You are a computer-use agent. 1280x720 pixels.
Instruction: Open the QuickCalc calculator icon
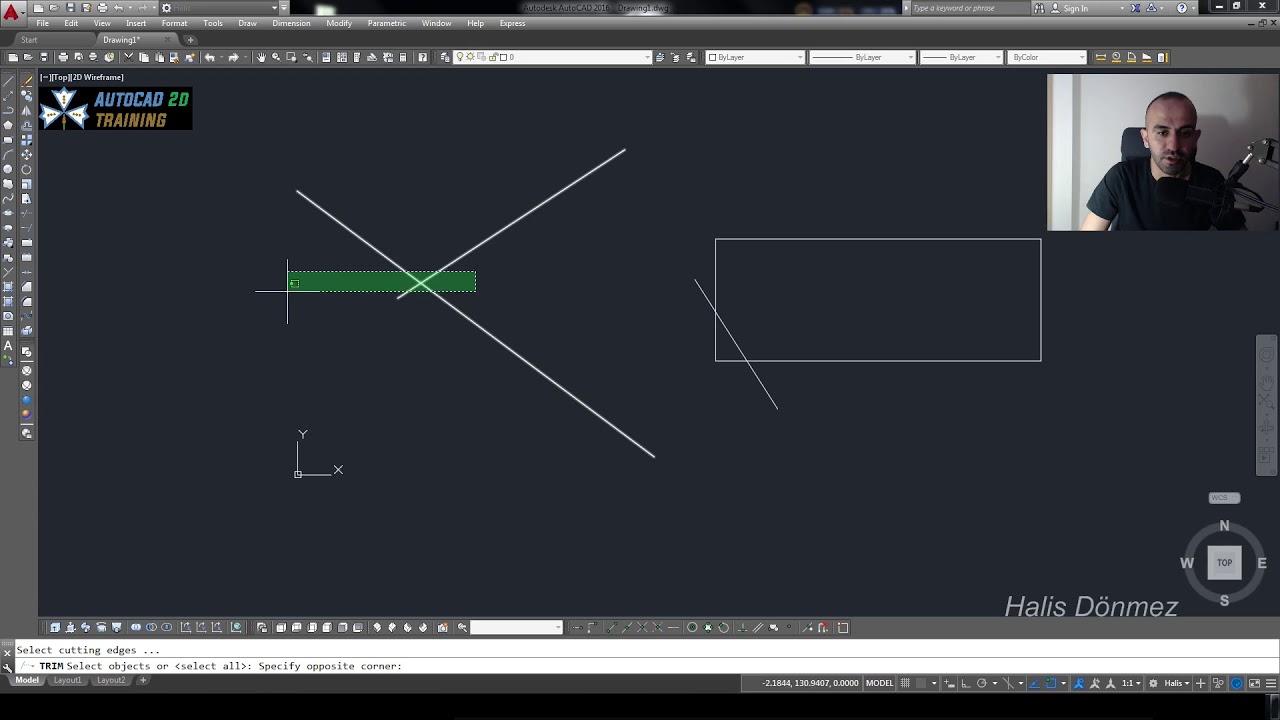point(403,57)
